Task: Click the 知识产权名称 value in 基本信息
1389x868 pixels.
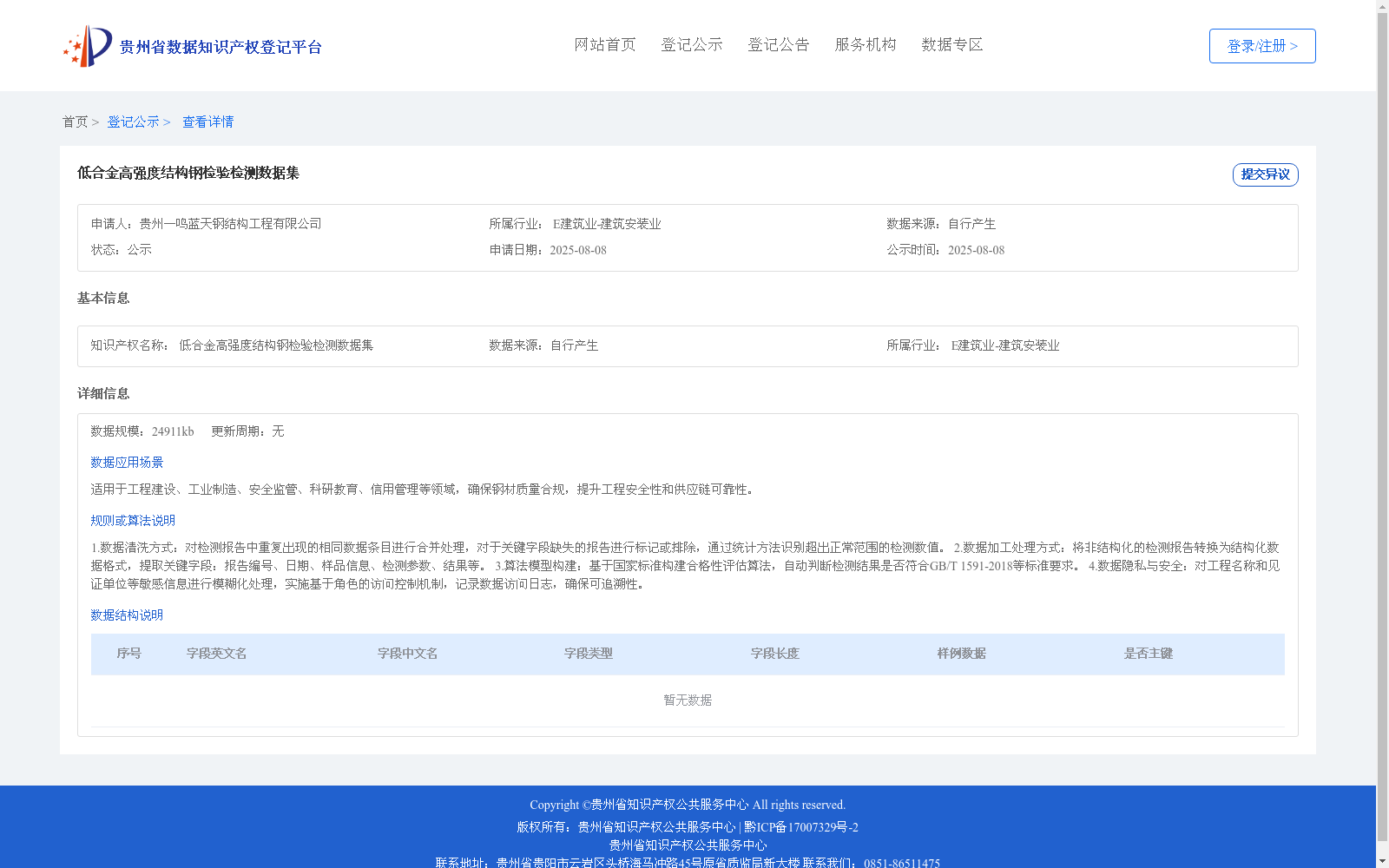Action: click(276, 345)
